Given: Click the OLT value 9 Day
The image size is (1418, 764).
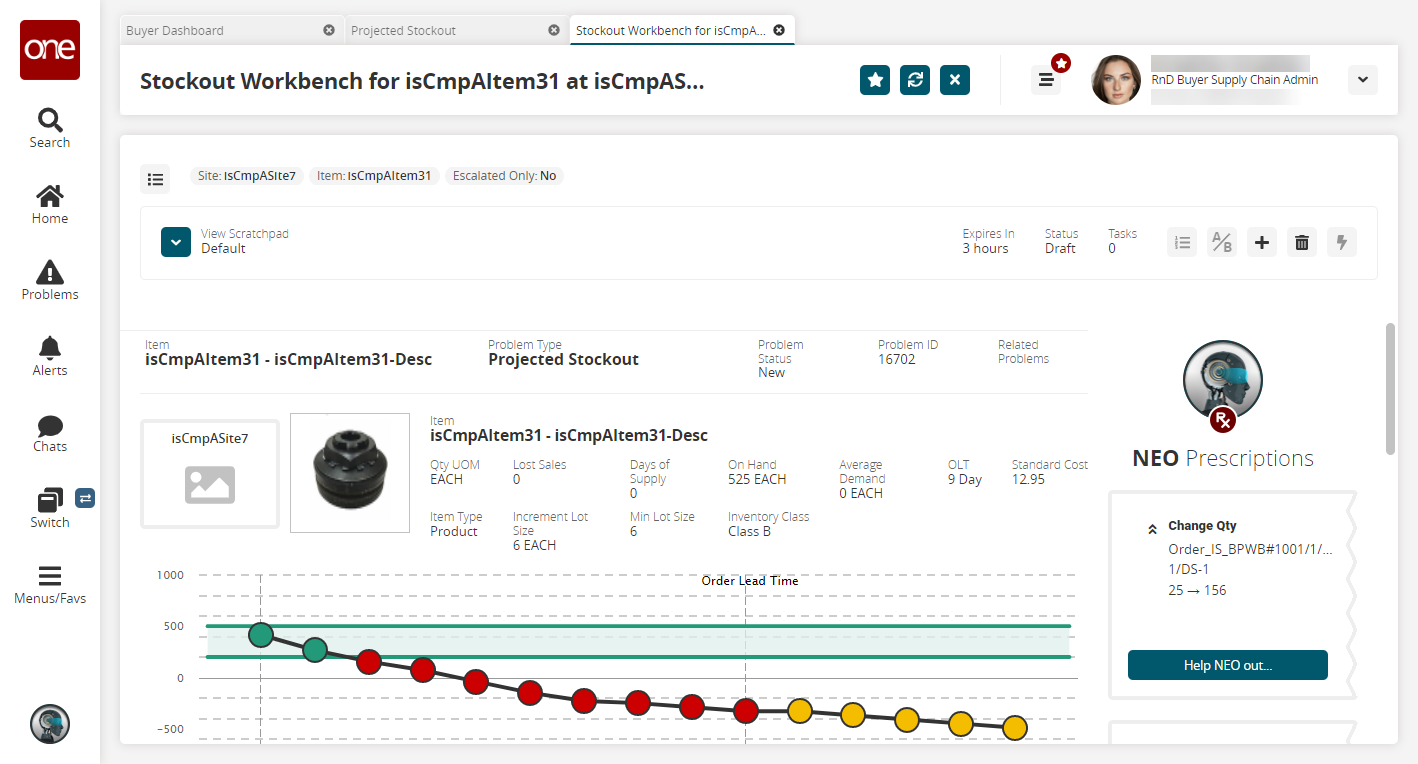Looking at the screenshot, I should 965,479.
